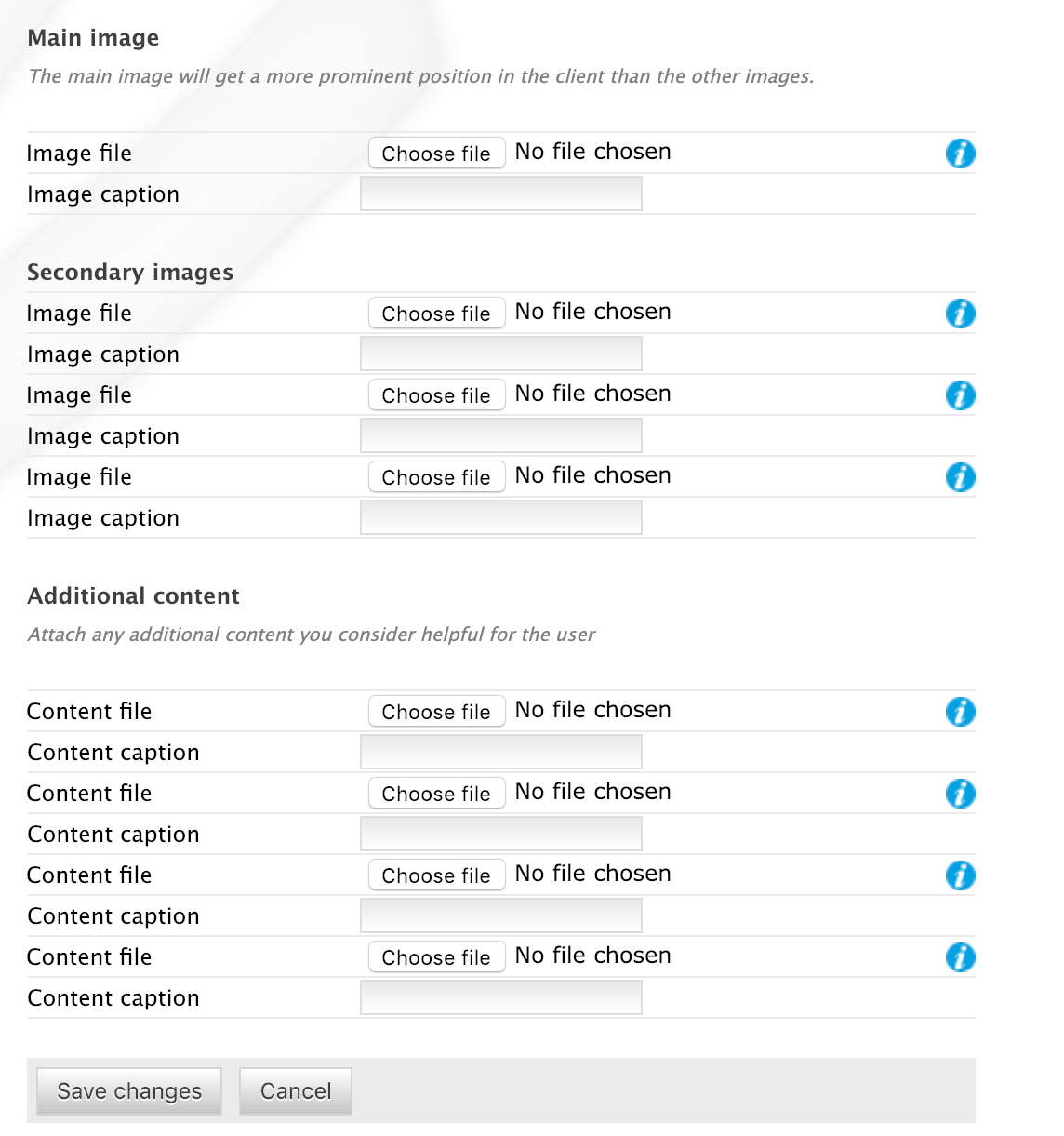Choose a file for the main image
Screen dimensions: 1064x1136
tap(436, 153)
